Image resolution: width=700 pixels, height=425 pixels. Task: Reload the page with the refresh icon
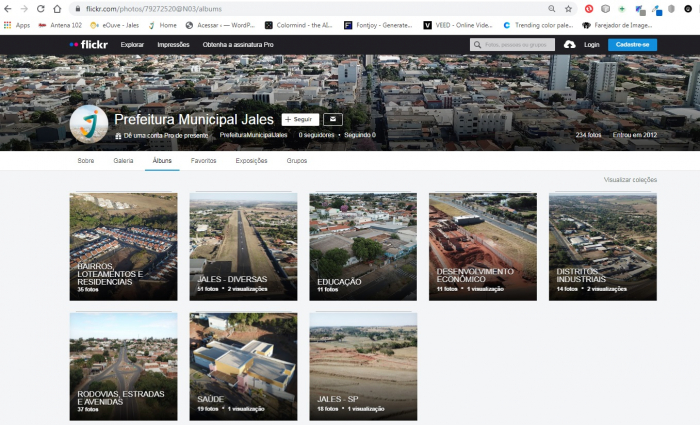41,9
